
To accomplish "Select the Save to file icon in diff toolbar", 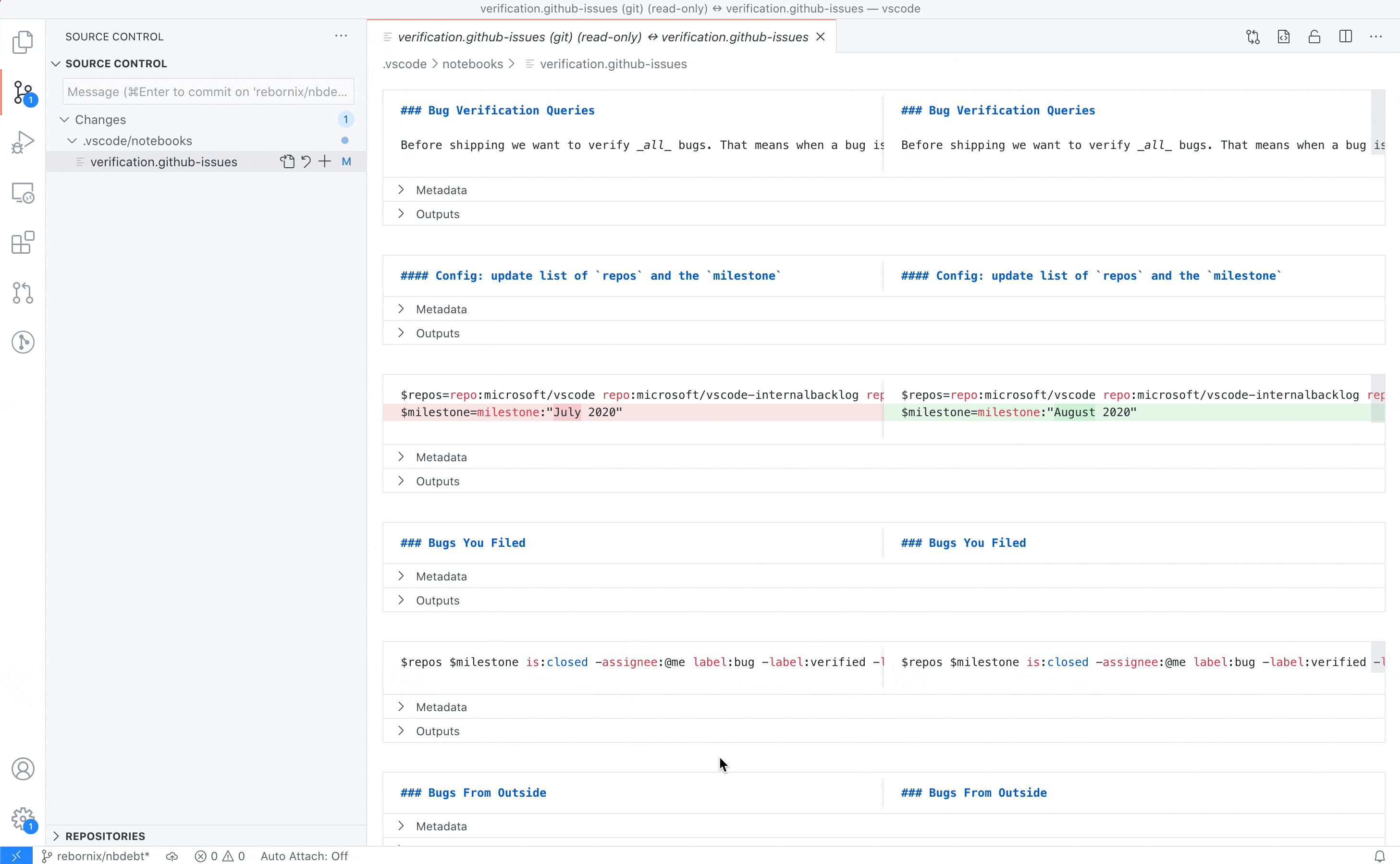I will [x=1284, y=37].
